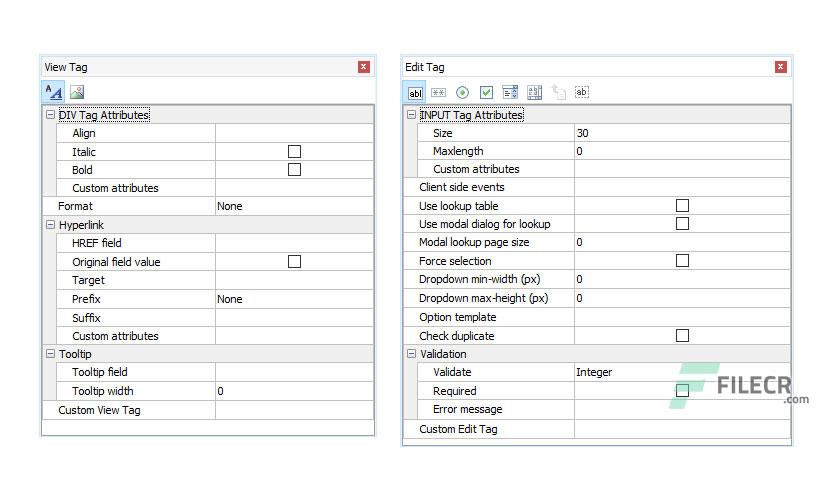
Task: Select the hidden field edit tag icon
Action: pyautogui.click(x=582, y=92)
